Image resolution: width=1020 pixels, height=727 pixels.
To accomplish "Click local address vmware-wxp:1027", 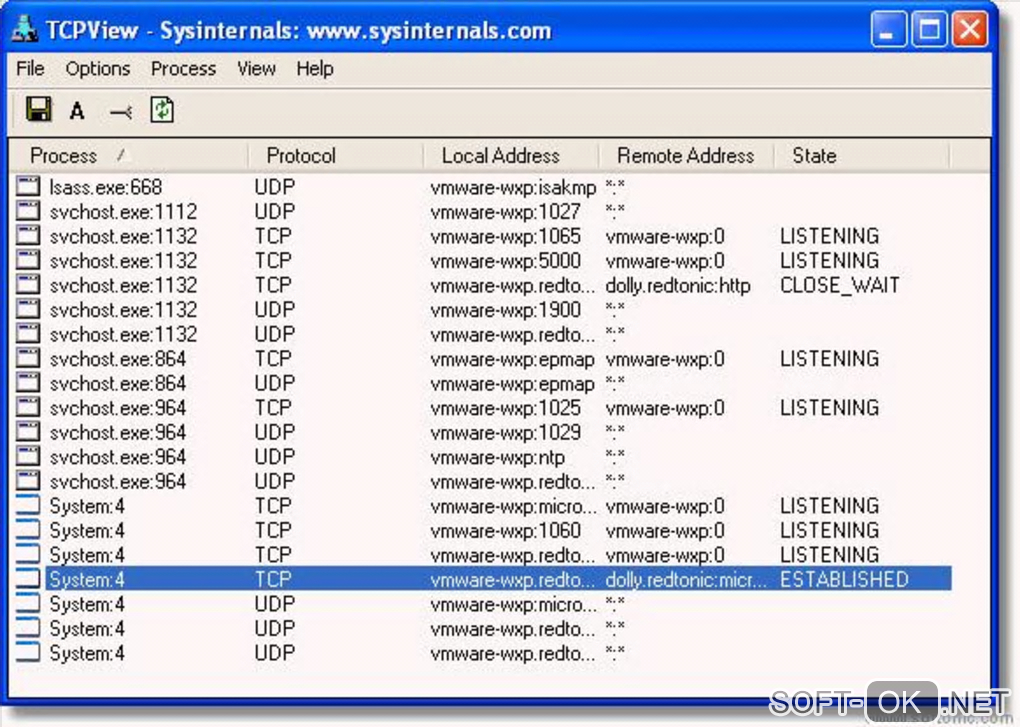I will point(505,211).
